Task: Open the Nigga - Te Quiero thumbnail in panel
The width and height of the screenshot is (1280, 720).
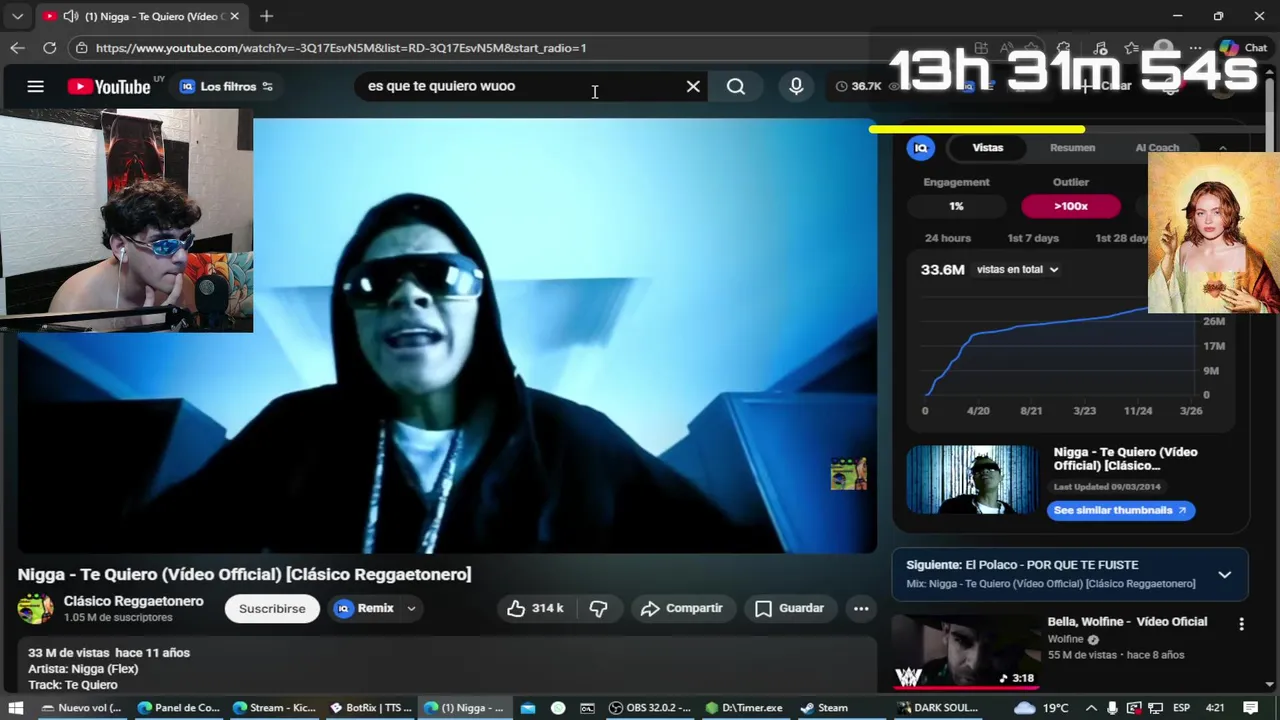Action: coord(972,480)
